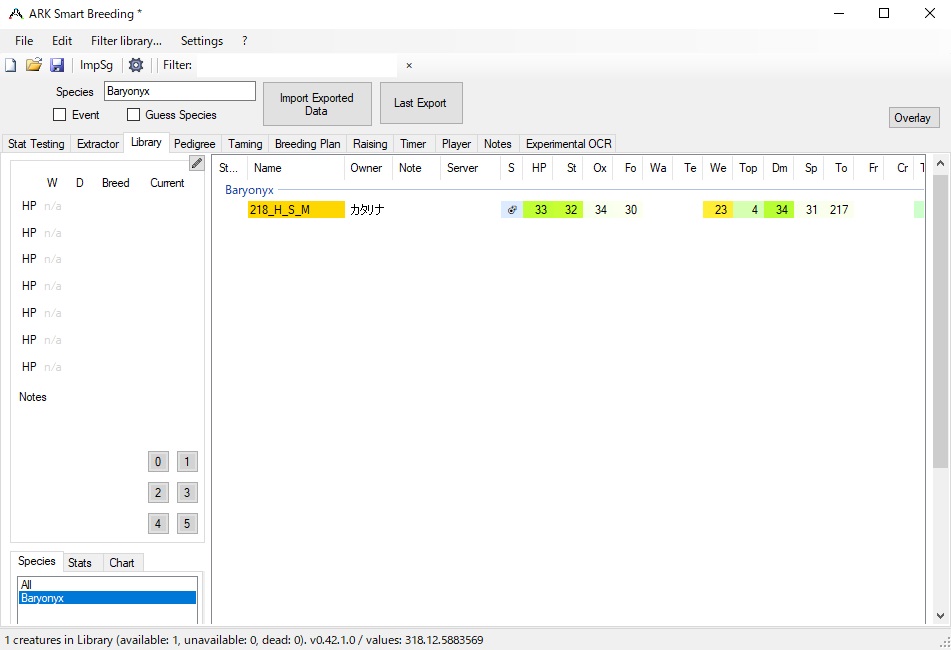Click the We value 23 cell

point(719,210)
